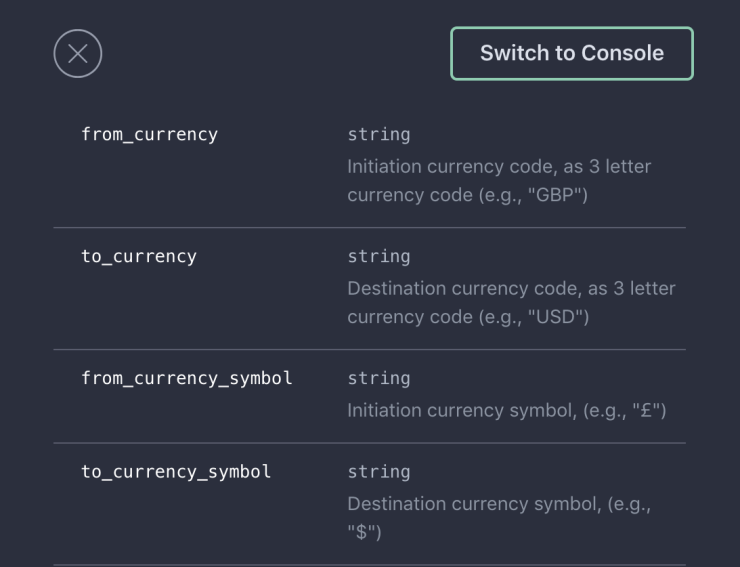Viewport: 740px width, 567px height.
Task: Click the string type beside to_currency_symbol
Action: [x=379, y=471]
